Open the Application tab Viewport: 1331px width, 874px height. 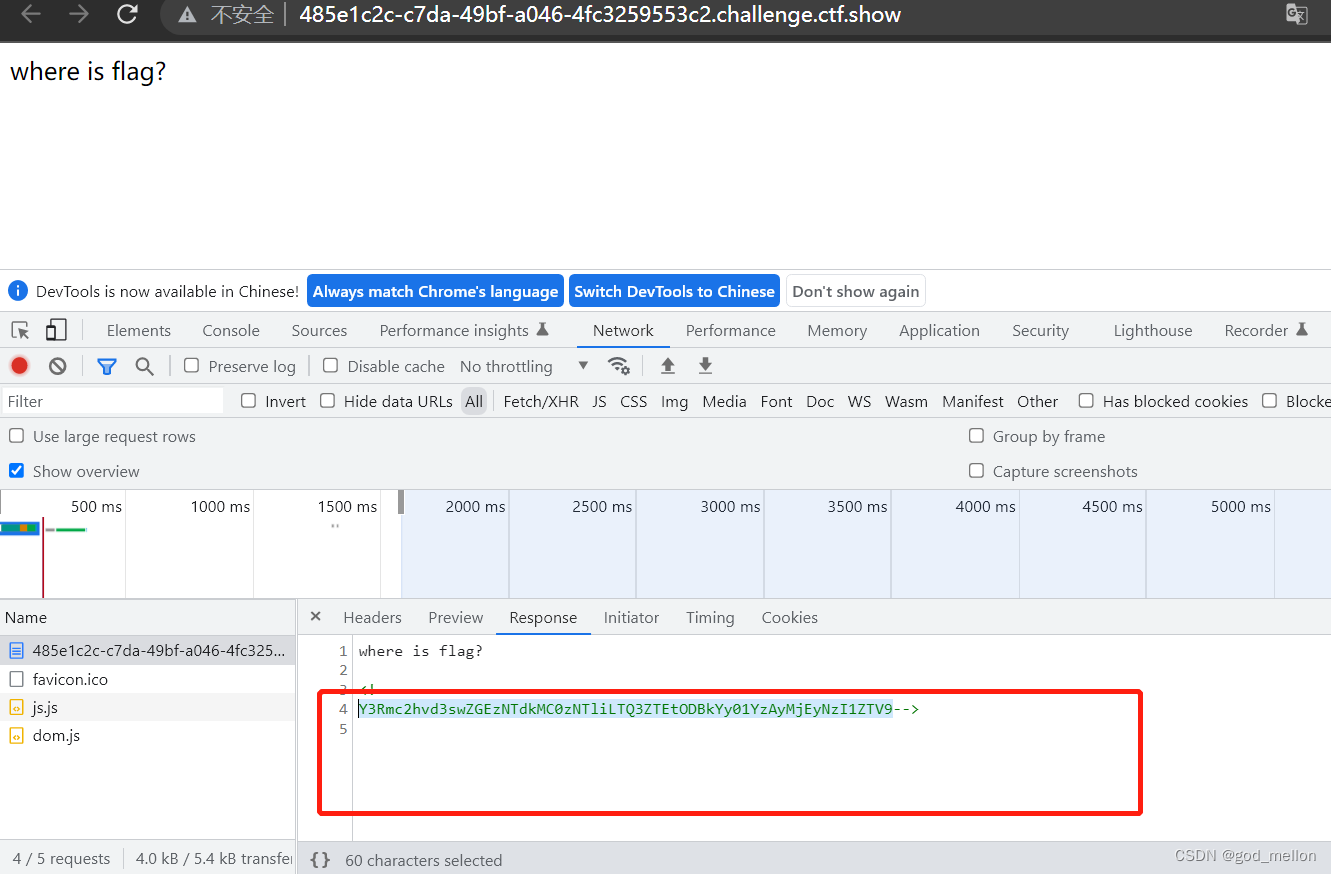point(940,330)
